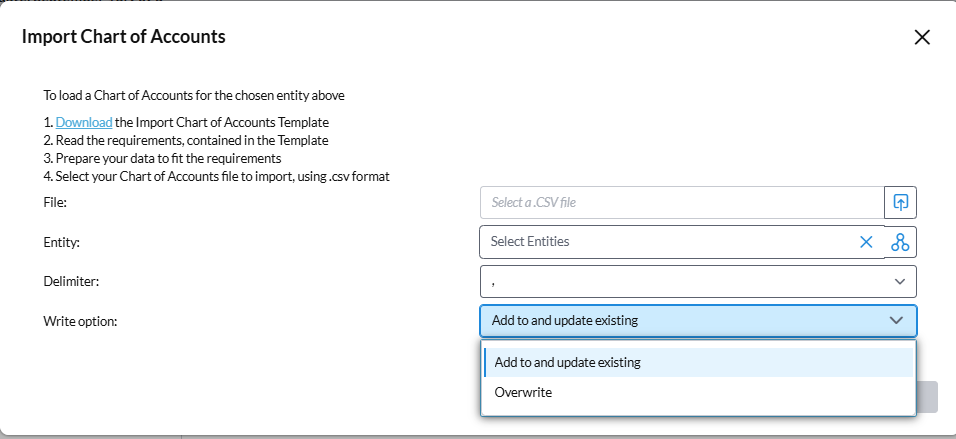Clear the Entity selection with X icon
This screenshot has width=956, height=439.
pos(866,242)
